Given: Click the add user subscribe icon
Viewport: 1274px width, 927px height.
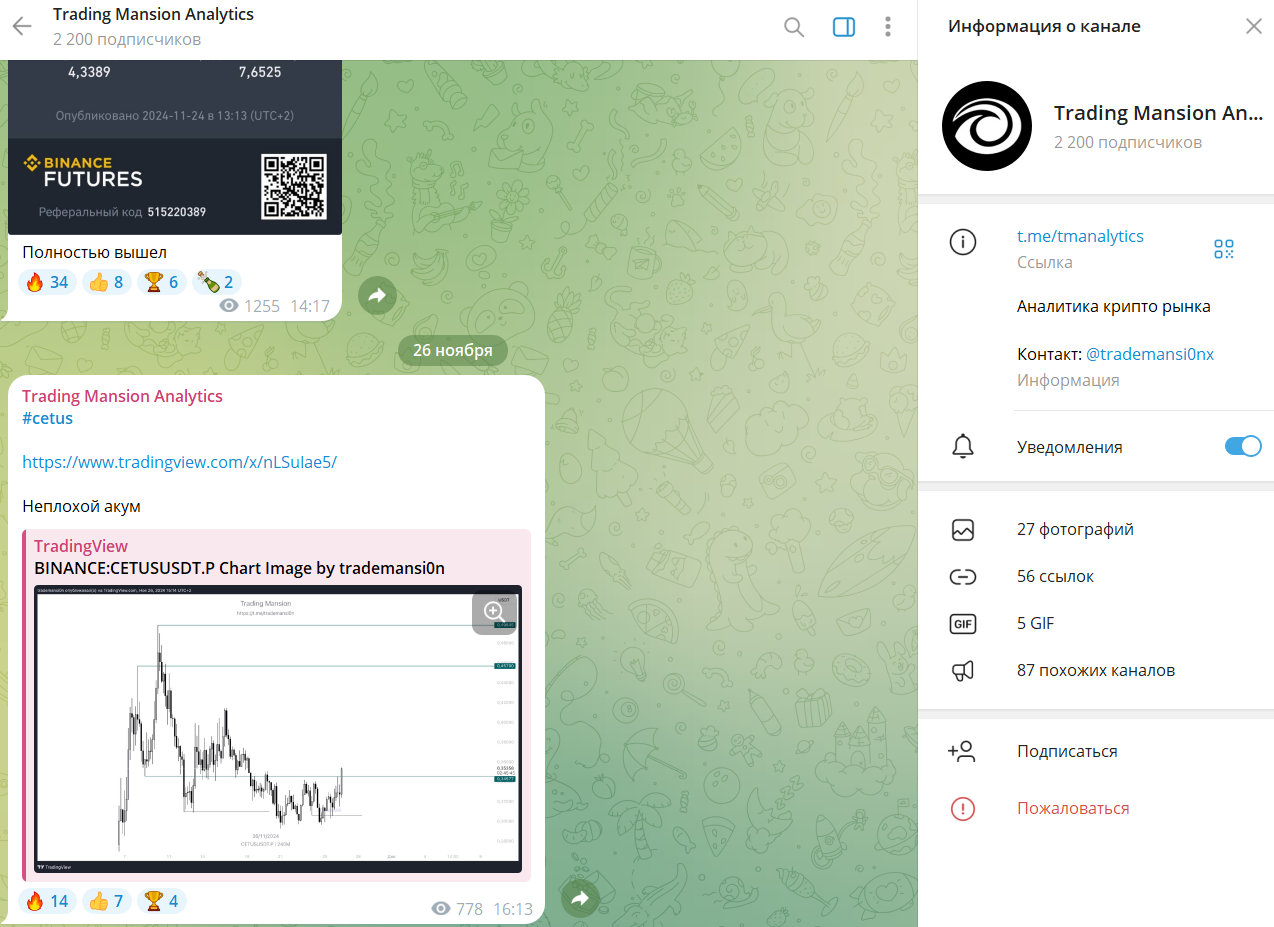Looking at the screenshot, I should [x=961, y=751].
